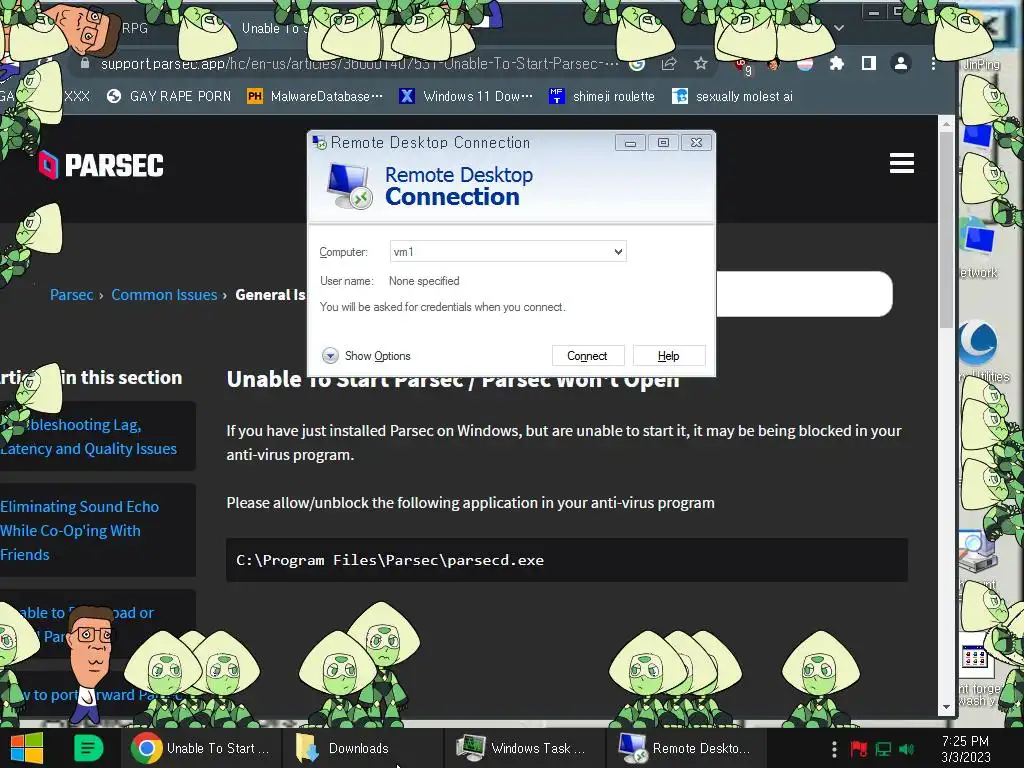Click the parsecd.exe path code block
Image resolution: width=1024 pixels, height=768 pixels.
(567, 560)
